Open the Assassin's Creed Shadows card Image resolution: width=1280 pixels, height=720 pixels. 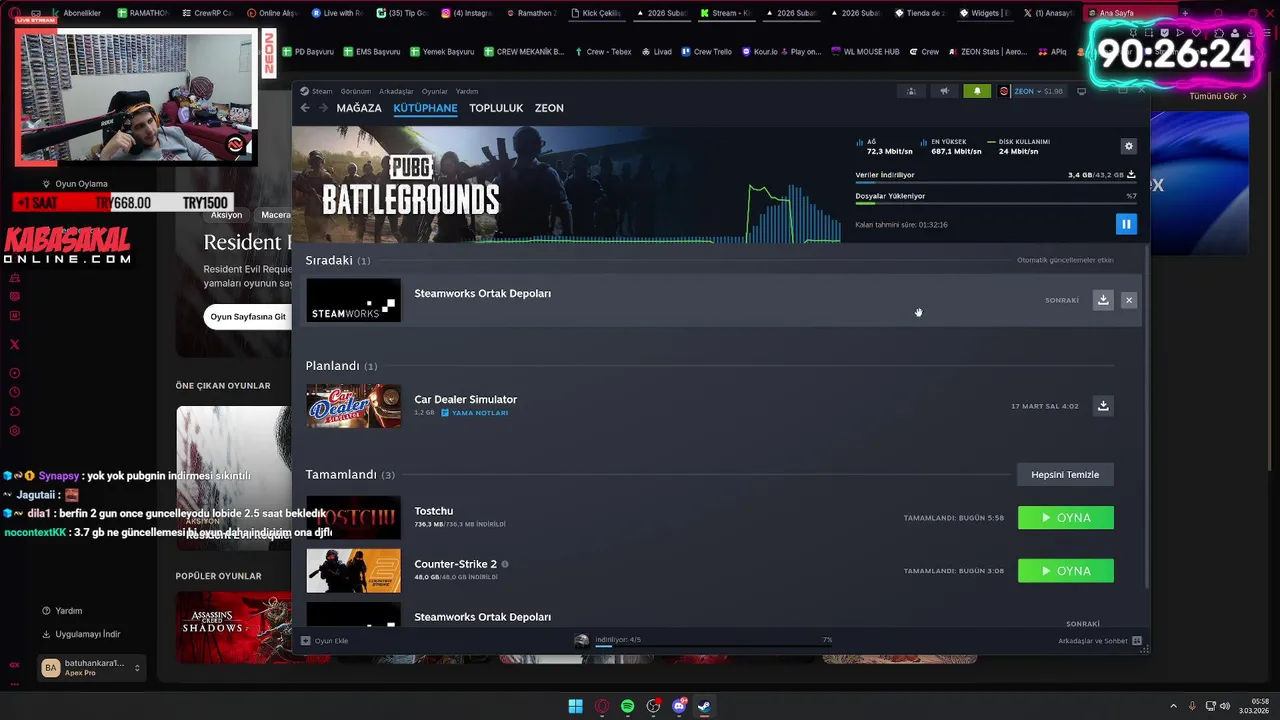(233, 627)
